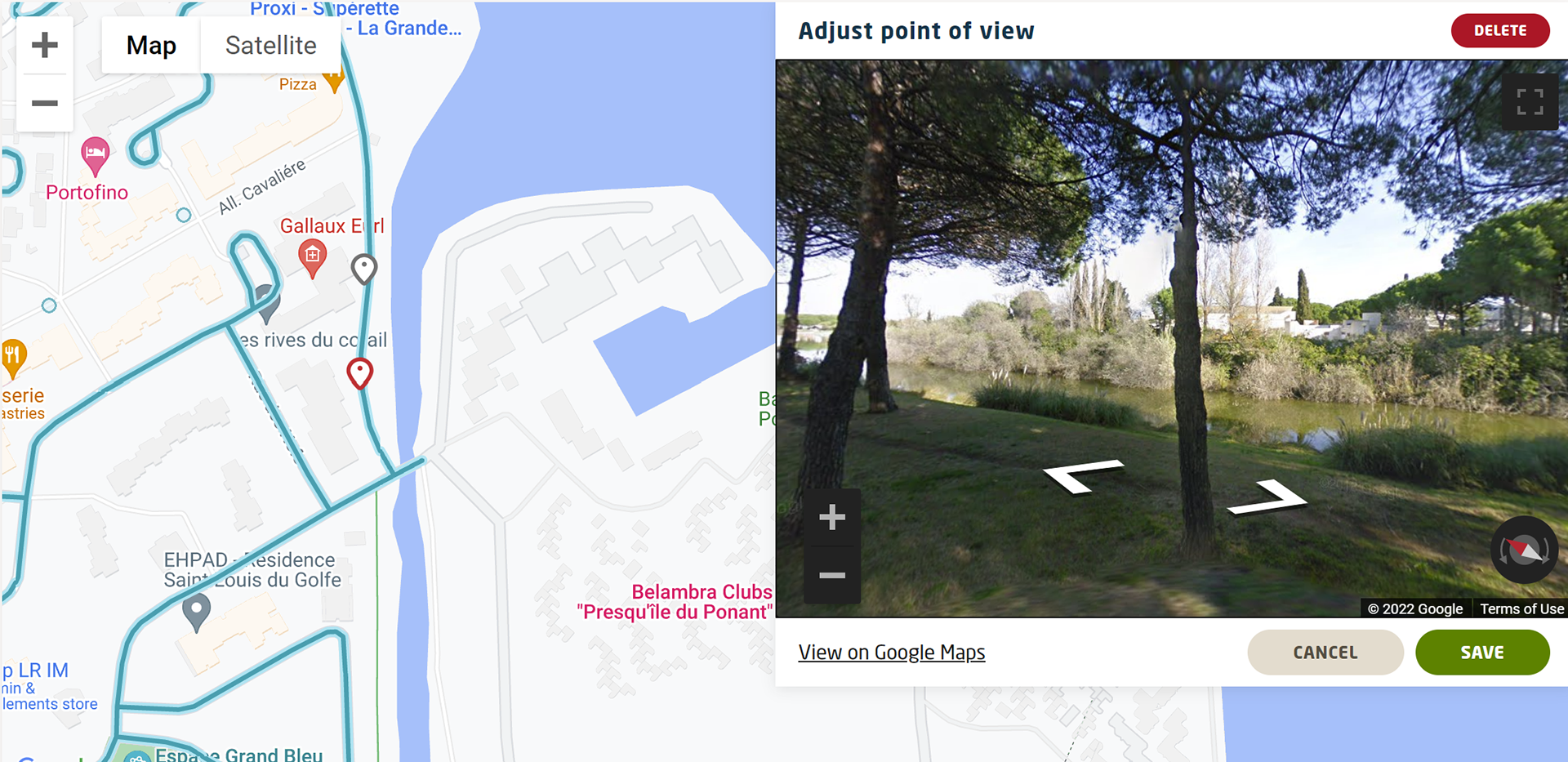Open the Portofino hotel marker
Screen dimensions: 1568x762
pos(96,156)
